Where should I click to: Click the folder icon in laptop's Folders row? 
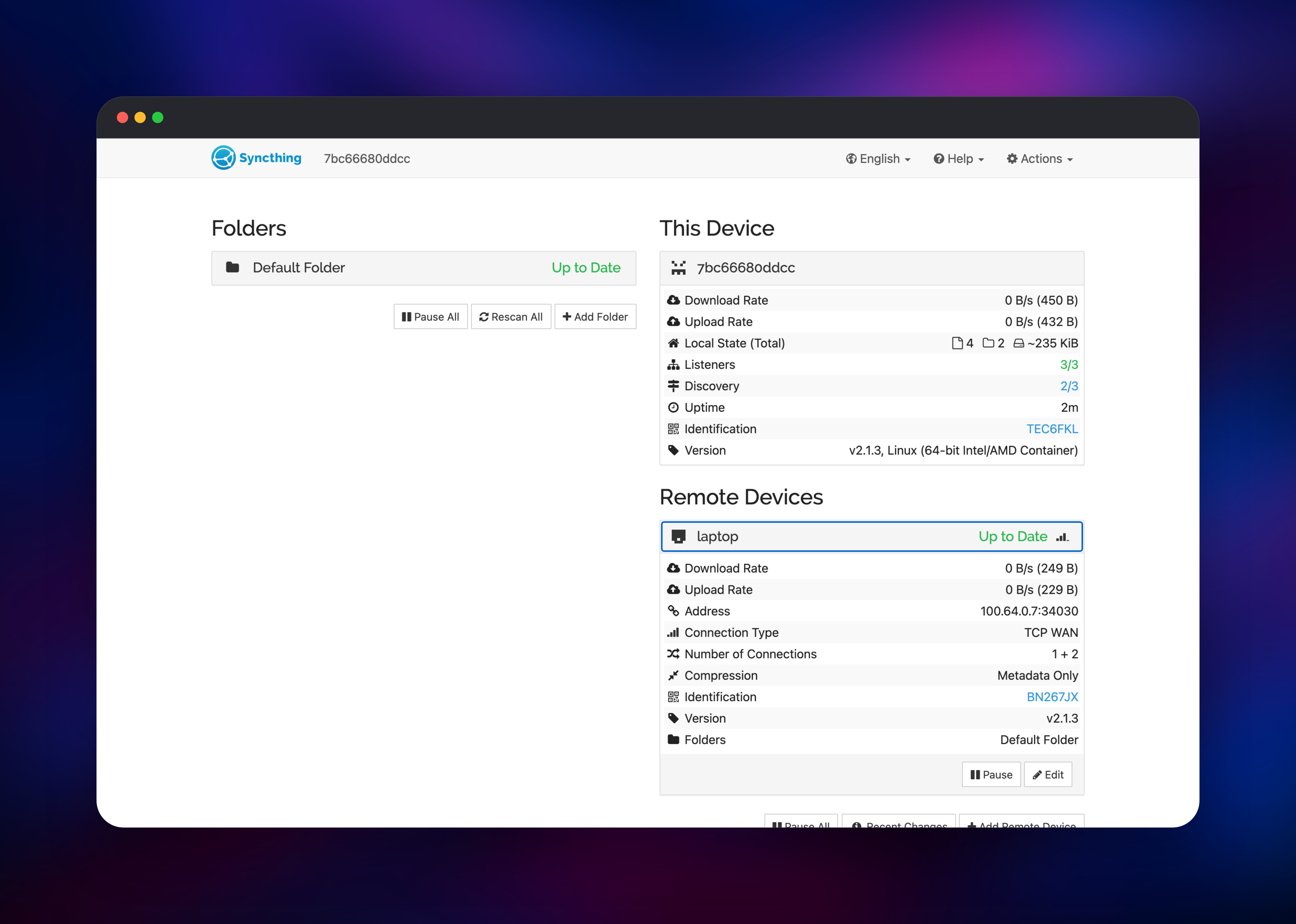click(x=673, y=740)
